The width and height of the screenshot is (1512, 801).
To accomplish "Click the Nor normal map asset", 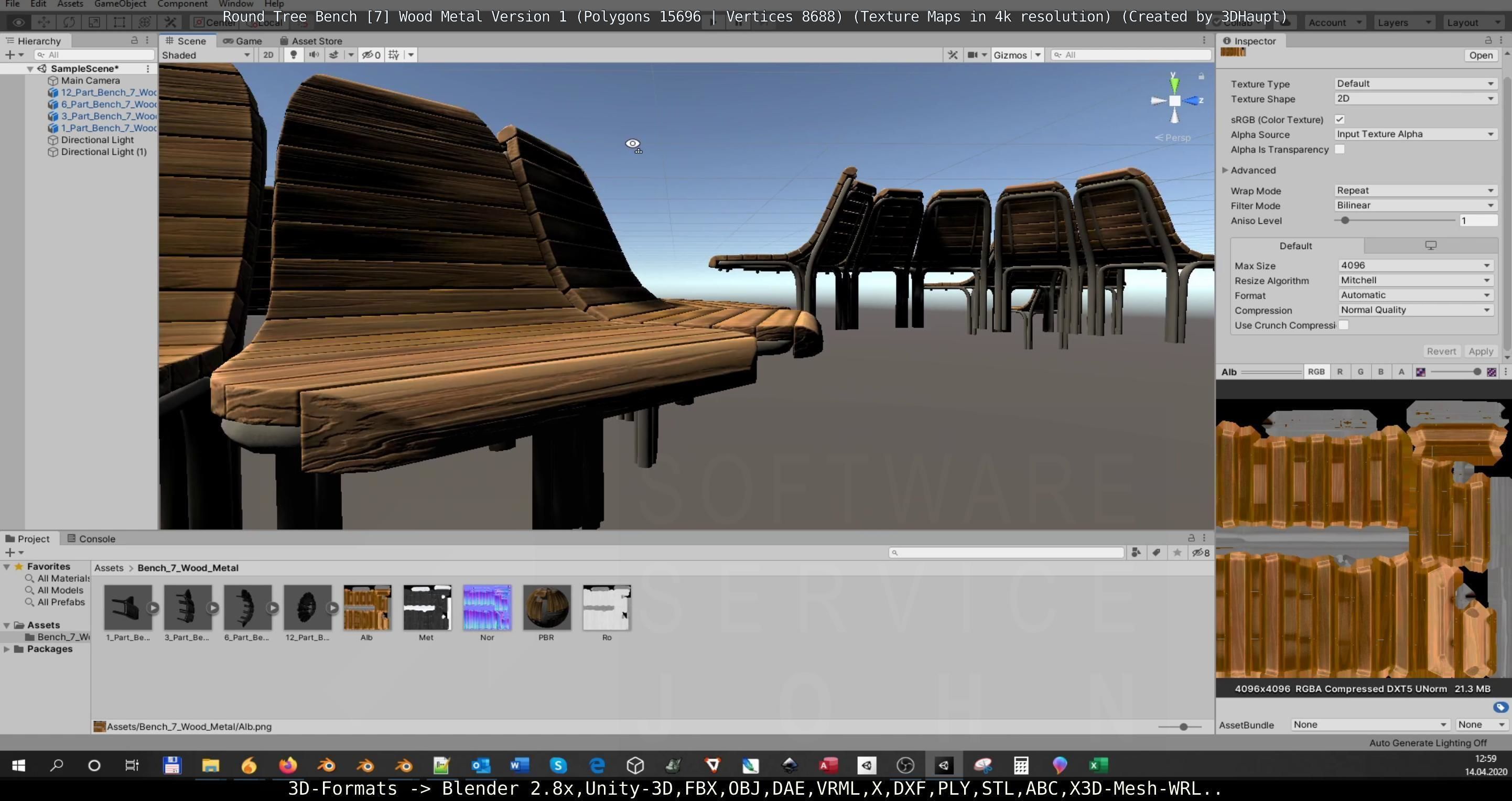I will (x=487, y=608).
